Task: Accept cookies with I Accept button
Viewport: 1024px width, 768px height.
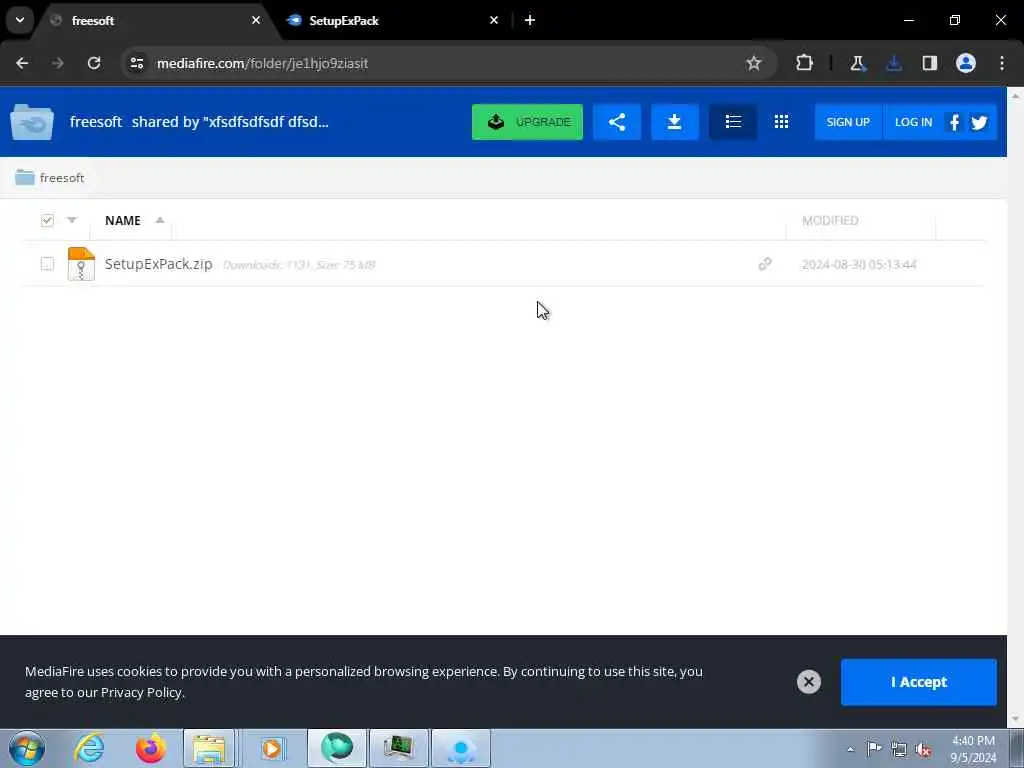Action: click(918, 682)
